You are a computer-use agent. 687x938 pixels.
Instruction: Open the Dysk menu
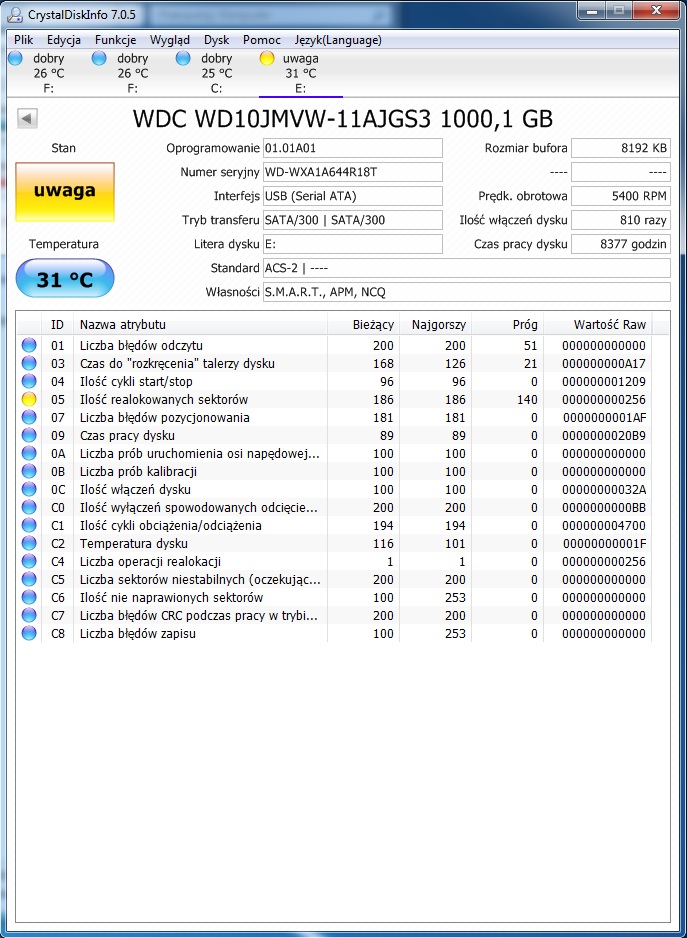tap(217, 40)
